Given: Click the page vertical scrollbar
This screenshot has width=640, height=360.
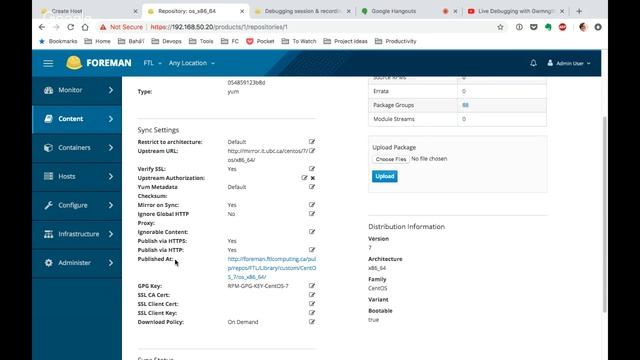Looking at the screenshot, I should click(x=604, y=215).
